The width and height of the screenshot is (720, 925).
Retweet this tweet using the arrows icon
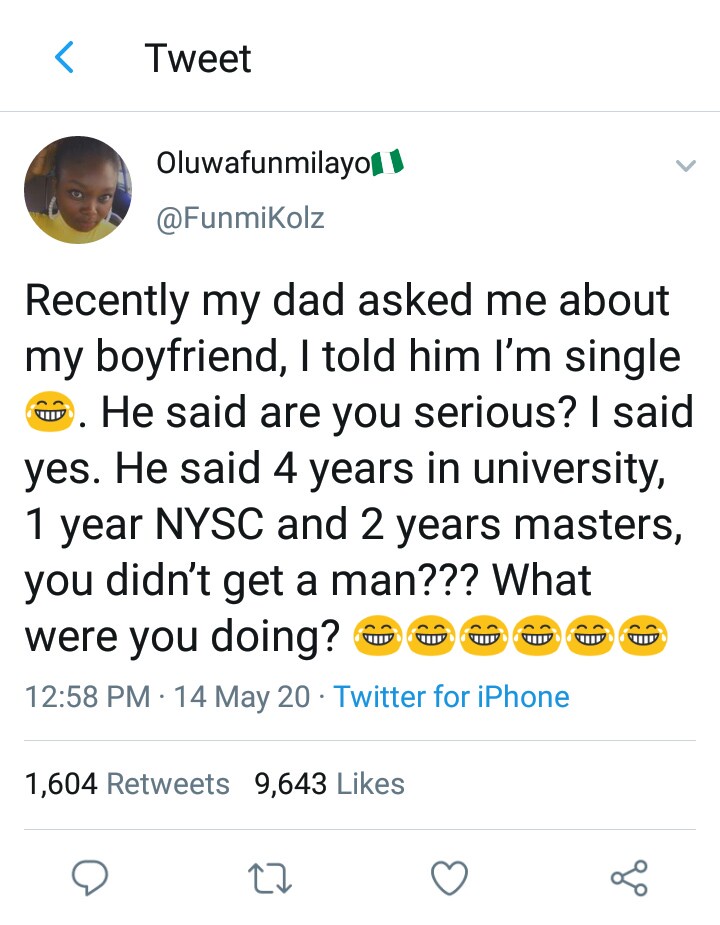pos(269,878)
